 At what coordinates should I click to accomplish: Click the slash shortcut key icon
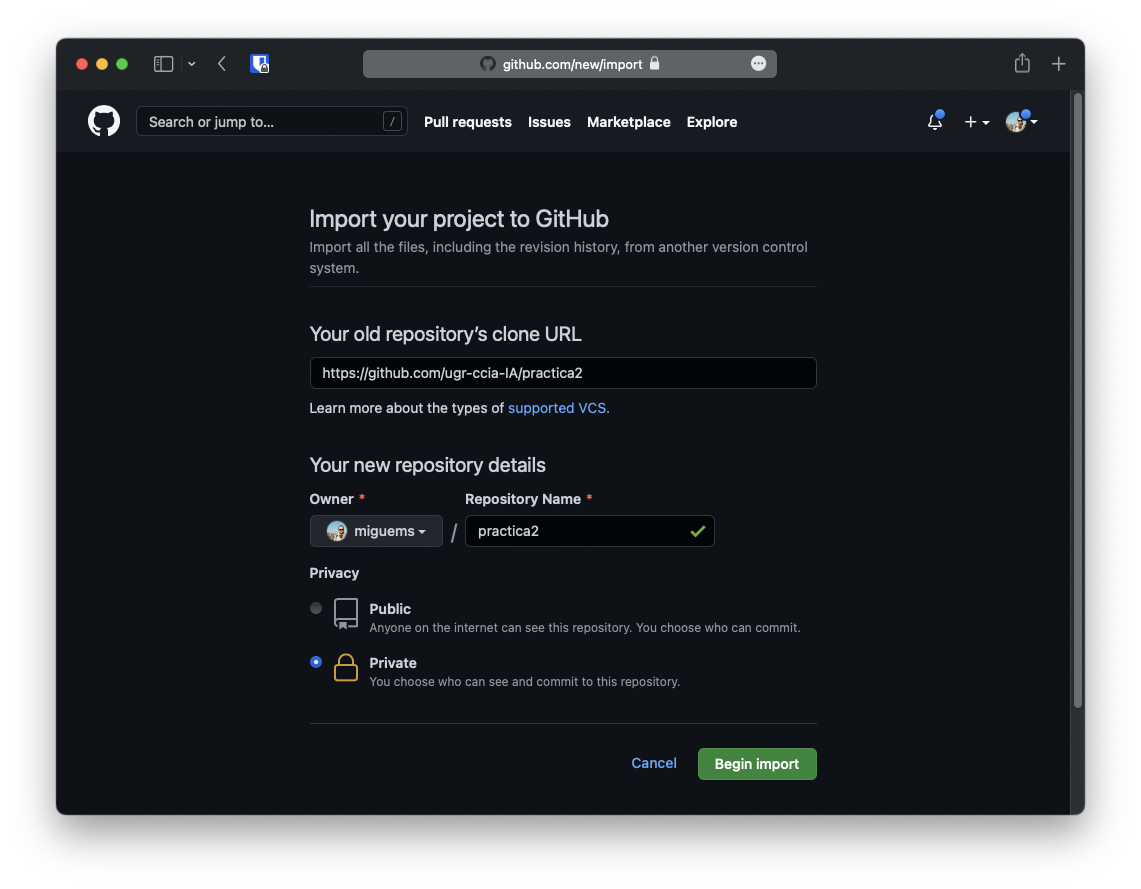[392, 121]
